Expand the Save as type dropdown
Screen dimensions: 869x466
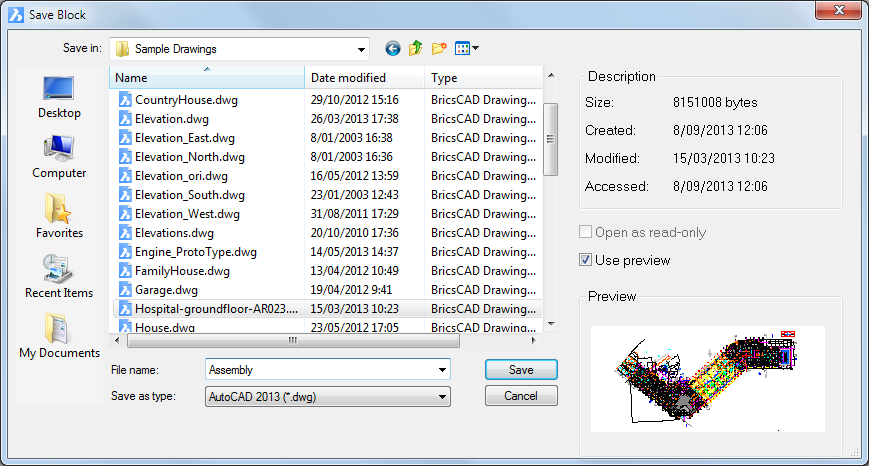[442, 397]
